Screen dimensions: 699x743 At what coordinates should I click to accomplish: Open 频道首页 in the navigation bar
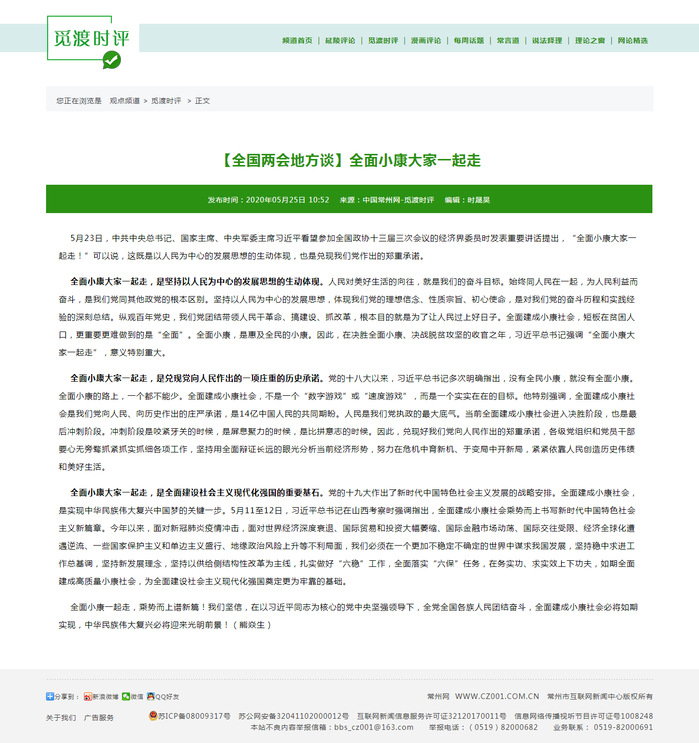coord(297,41)
